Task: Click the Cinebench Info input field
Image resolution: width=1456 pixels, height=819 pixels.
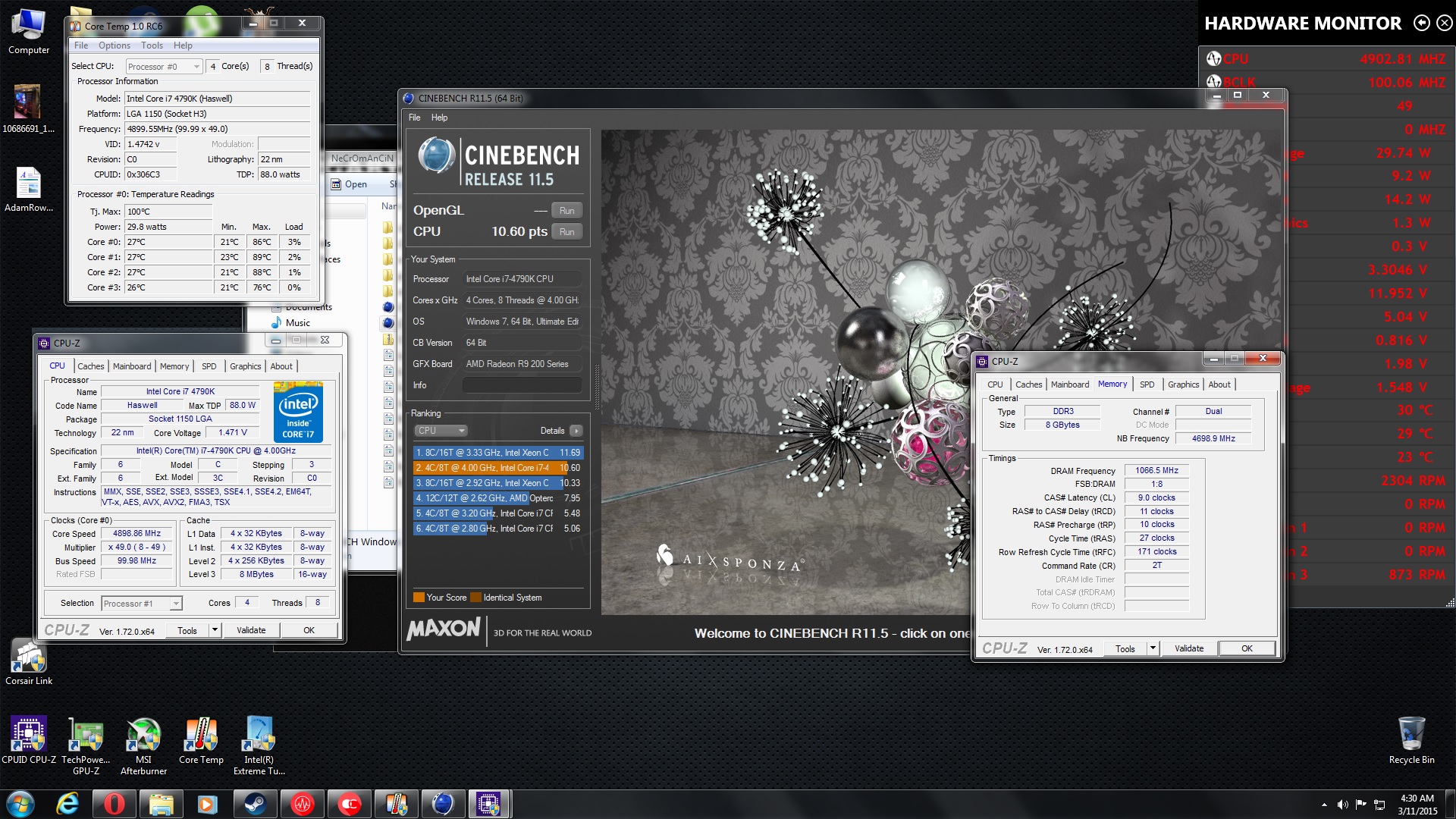Action: tap(522, 385)
